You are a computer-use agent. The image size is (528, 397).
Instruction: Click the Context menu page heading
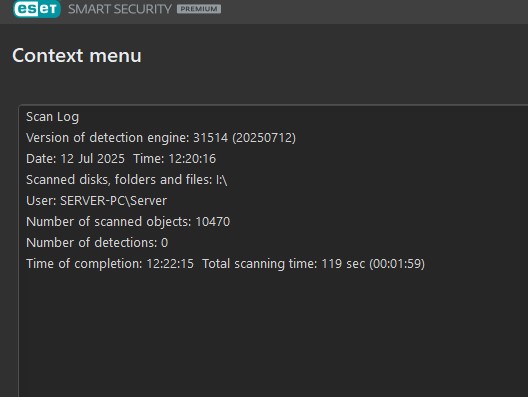click(x=77, y=56)
